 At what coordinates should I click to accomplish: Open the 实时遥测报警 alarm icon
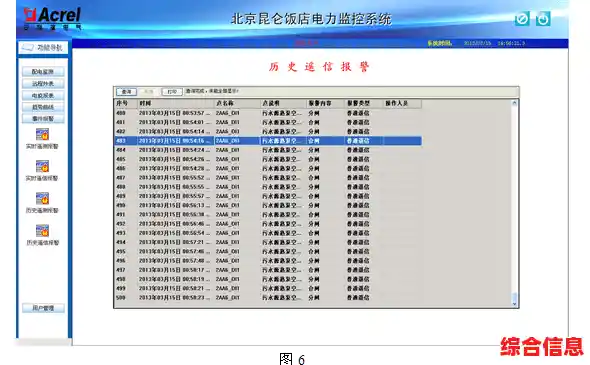coord(43,134)
